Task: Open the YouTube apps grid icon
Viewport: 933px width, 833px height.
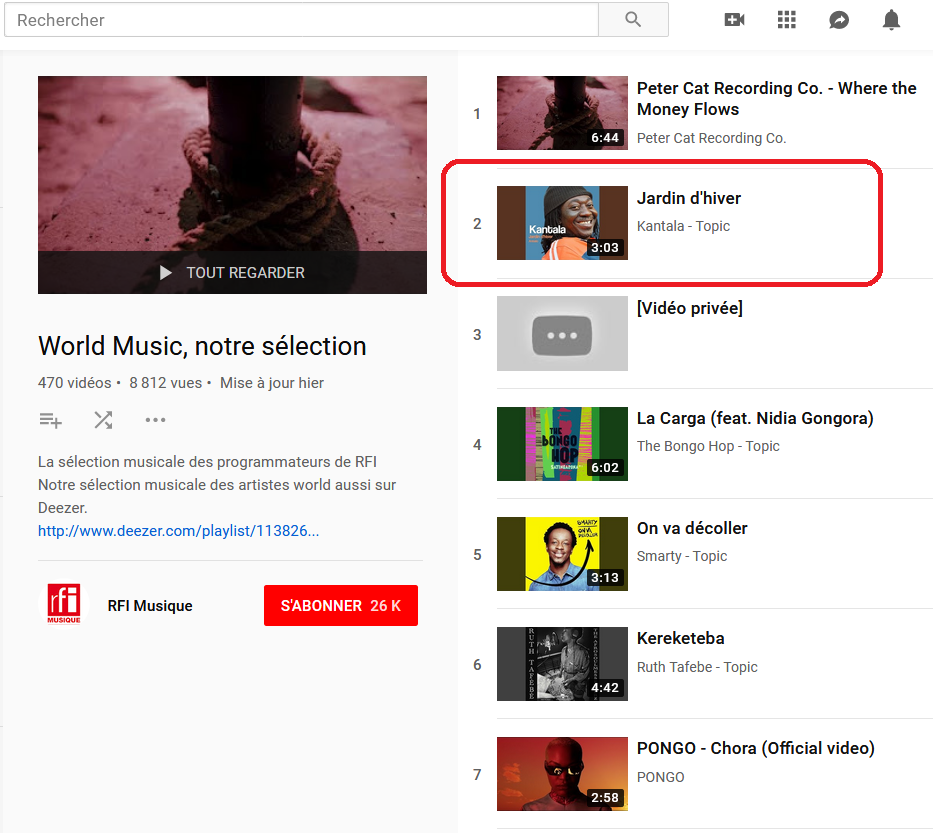Action: pos(787,20)
